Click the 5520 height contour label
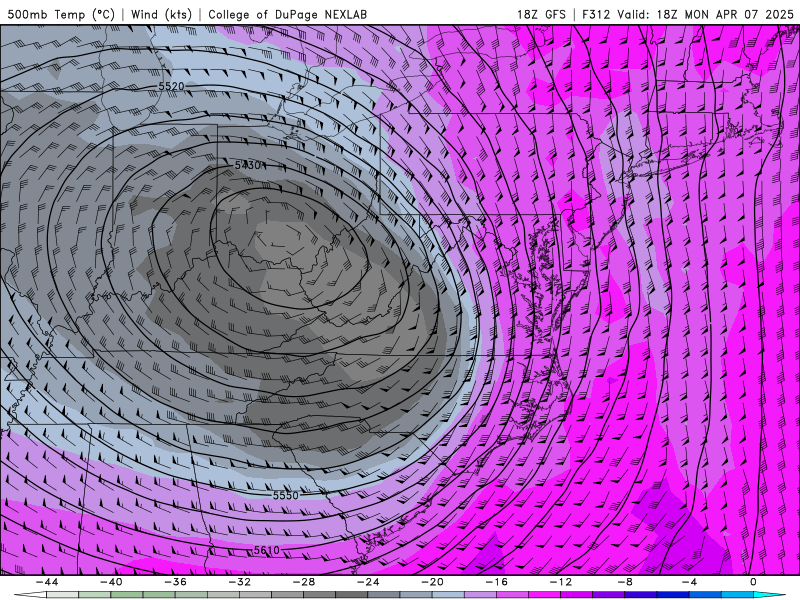Image resolution: width=800 pixels, height=600 pixels. [171, 86]
